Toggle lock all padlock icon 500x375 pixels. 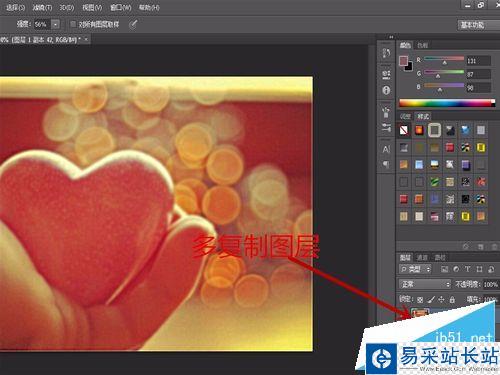pyautogui.click(x=452, y=299)
